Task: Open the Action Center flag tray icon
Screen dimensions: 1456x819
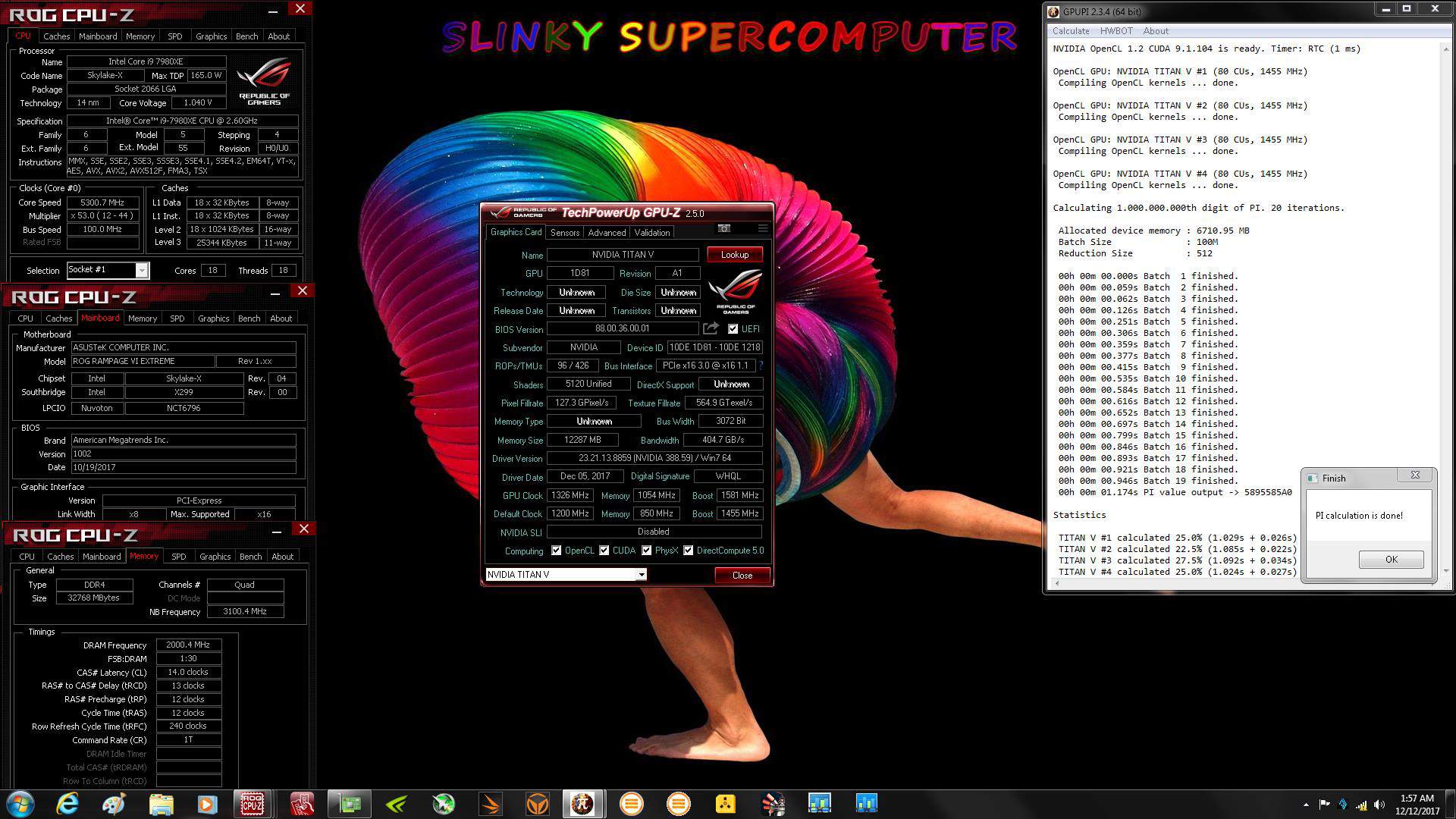Action: click(x=1324, y=805)
